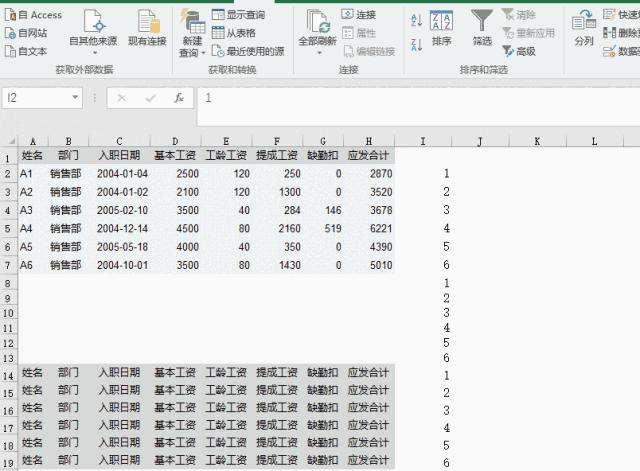The height and width of the screenshot is (471, 640).
Task: Open 最近使用的源 recent sources
Action: 248,51
